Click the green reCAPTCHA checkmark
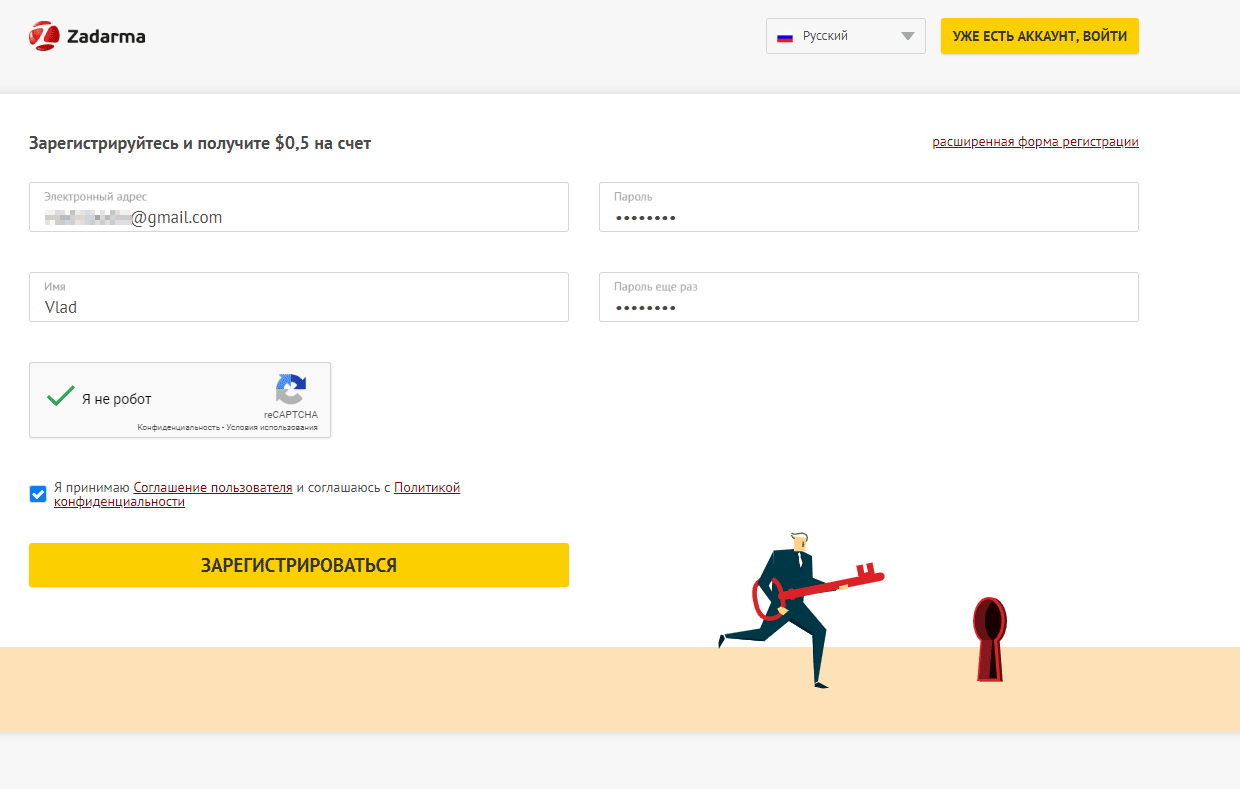The width and height of the screenshot is (1240, 789). 60,396
